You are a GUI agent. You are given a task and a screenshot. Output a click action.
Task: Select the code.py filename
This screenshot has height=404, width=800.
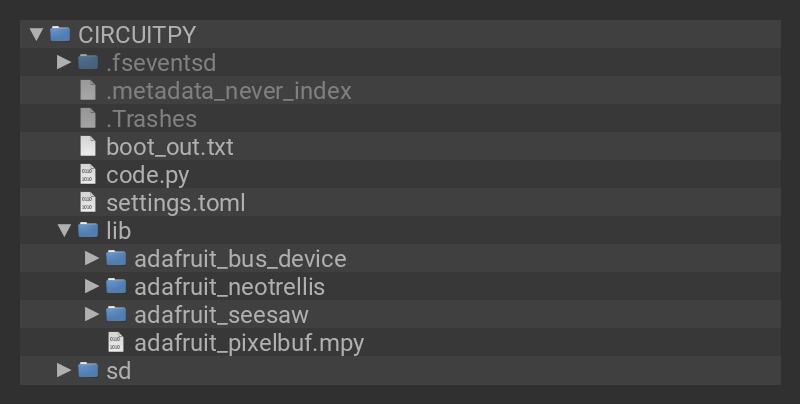(148, 175)
